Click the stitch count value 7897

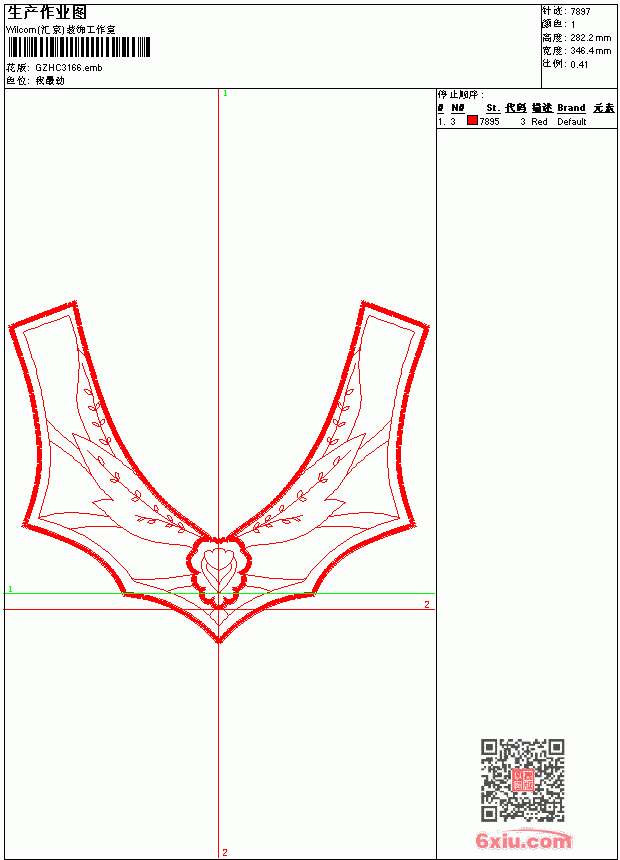point(580,12)
